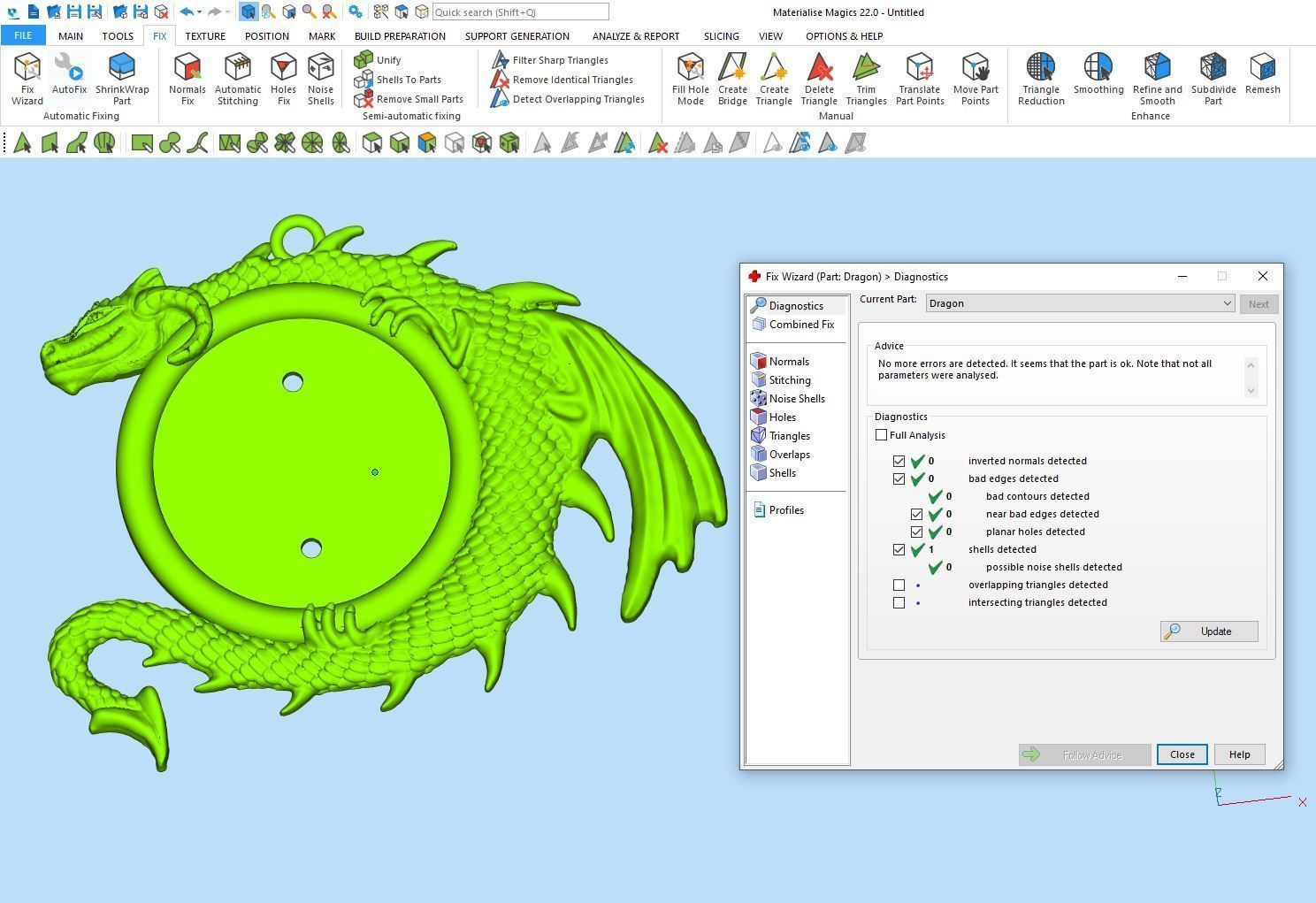Image resolution: width=1316 pixels, height=903 pixels.
Task: Enable the Full Analysis checkbox
Action: [881, 435]
